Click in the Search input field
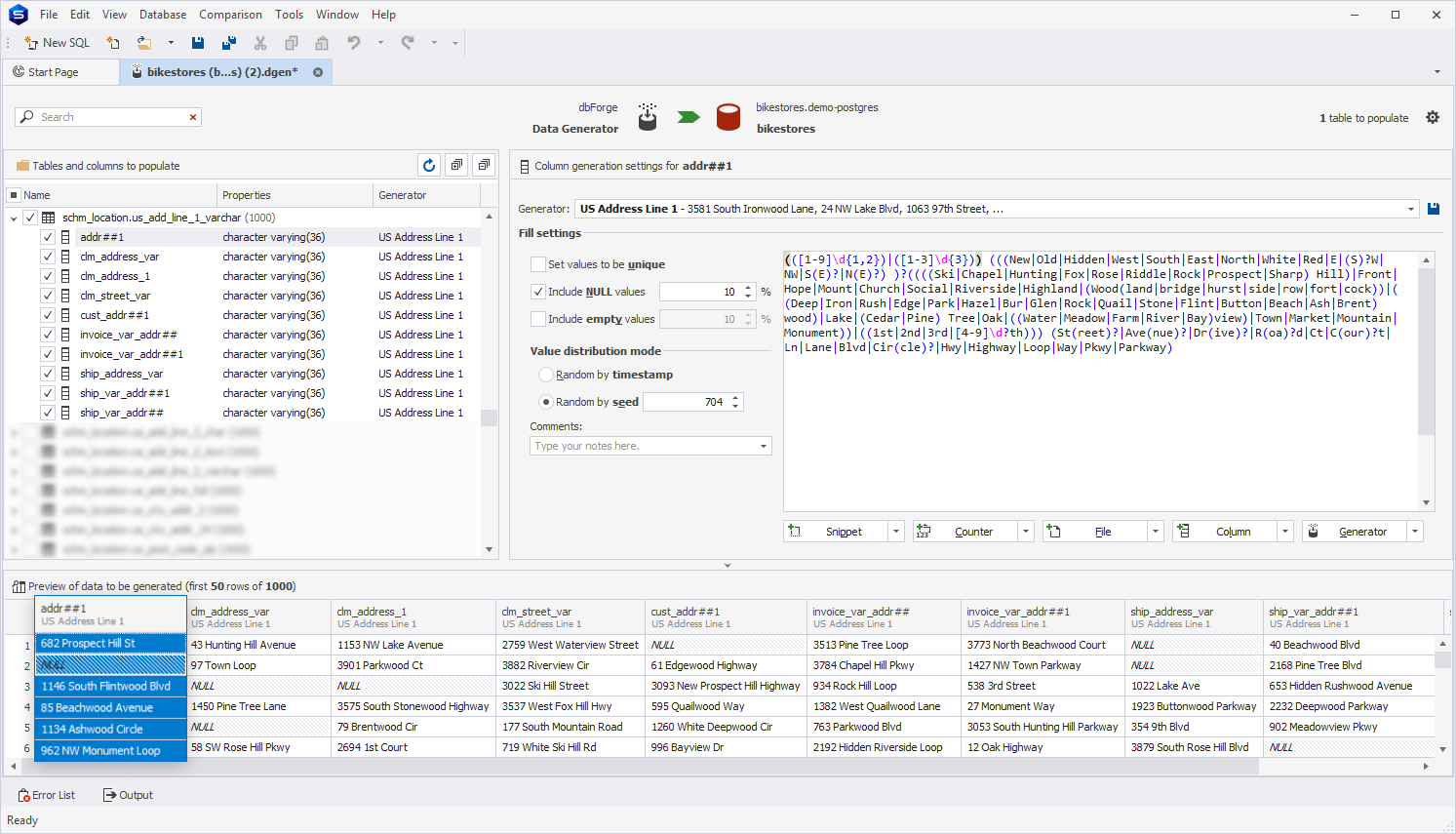 (x=107, y=117)
